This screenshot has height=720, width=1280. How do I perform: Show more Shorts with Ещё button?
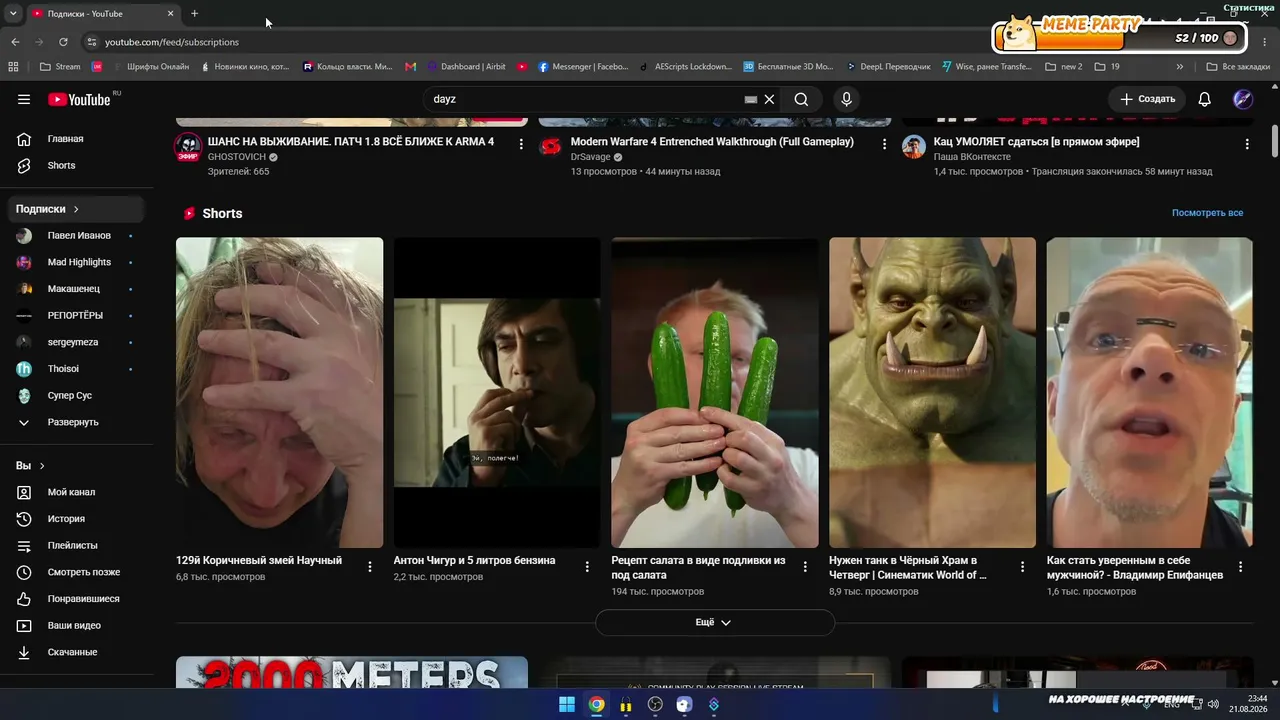point(714,622)
